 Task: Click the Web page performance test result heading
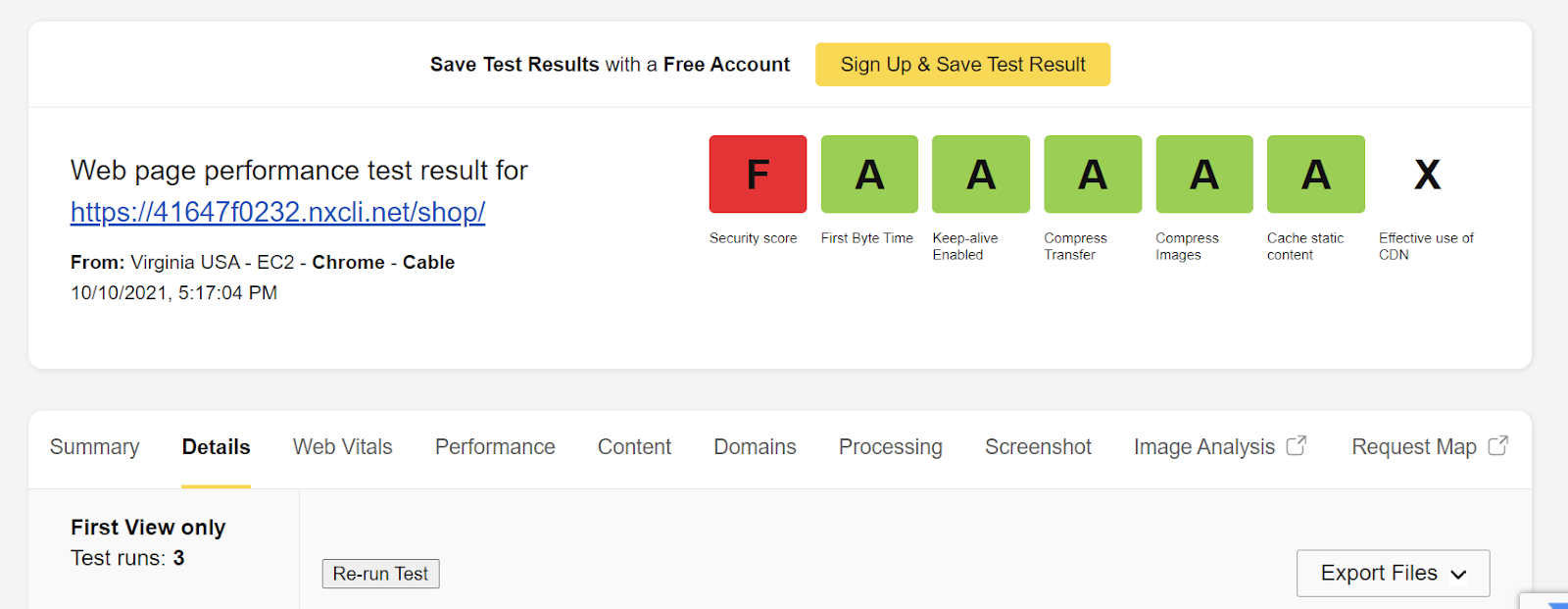point(299,171)
